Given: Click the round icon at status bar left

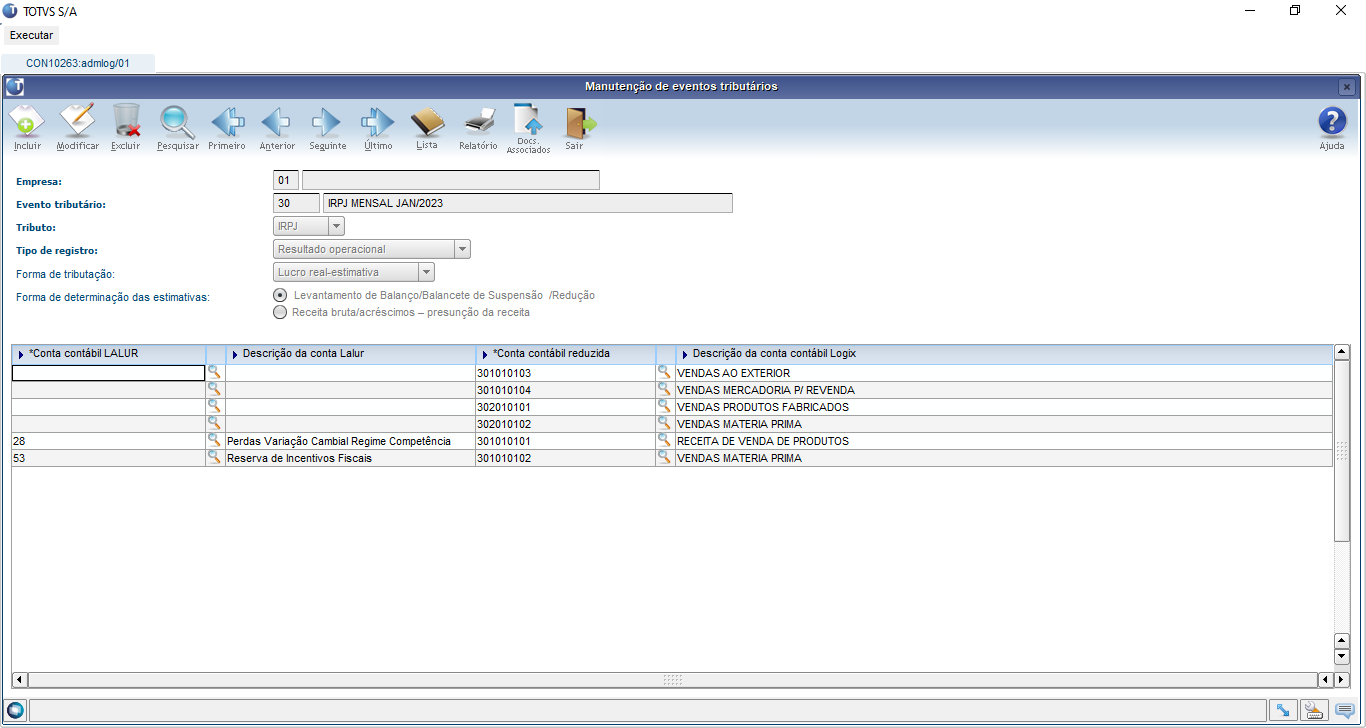Looking at the screenshot, I should [x=15, y=710].
